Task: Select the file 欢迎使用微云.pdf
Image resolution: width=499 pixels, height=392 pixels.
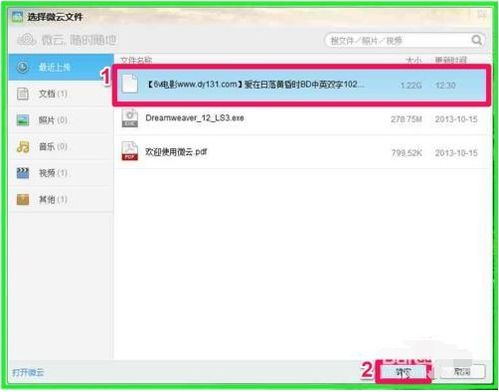Action: click(302, 152)
